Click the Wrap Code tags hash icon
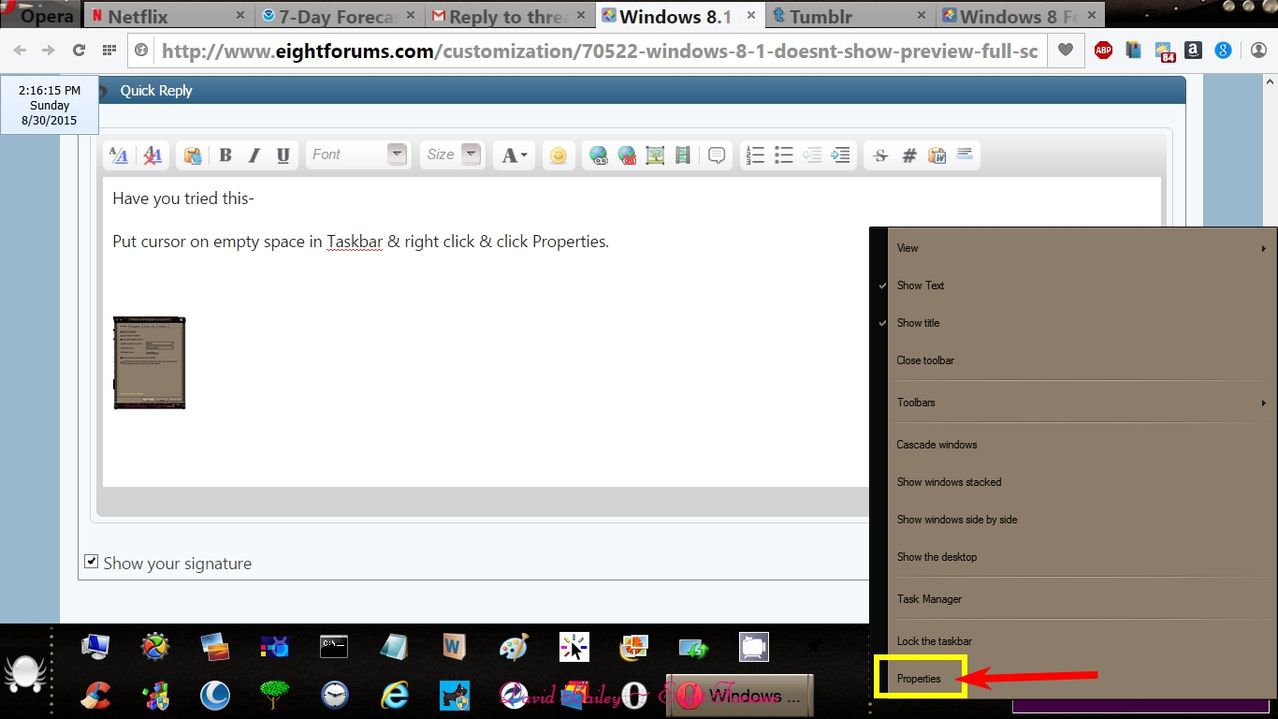 click(x=909, y=155)
